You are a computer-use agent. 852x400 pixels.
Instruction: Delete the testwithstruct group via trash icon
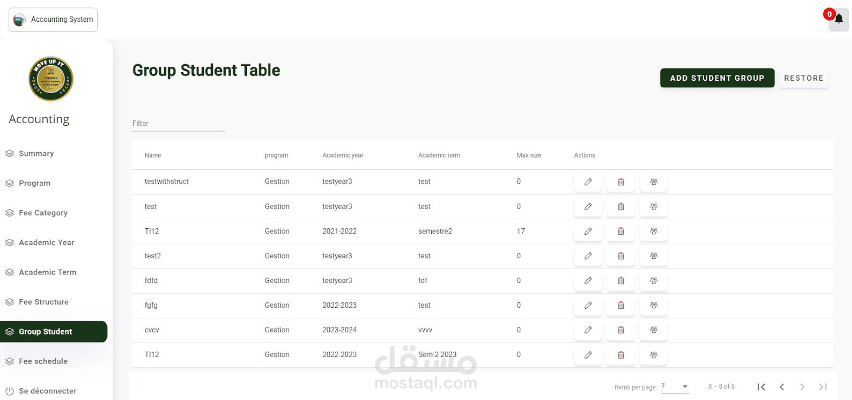[x=621, y=182]
